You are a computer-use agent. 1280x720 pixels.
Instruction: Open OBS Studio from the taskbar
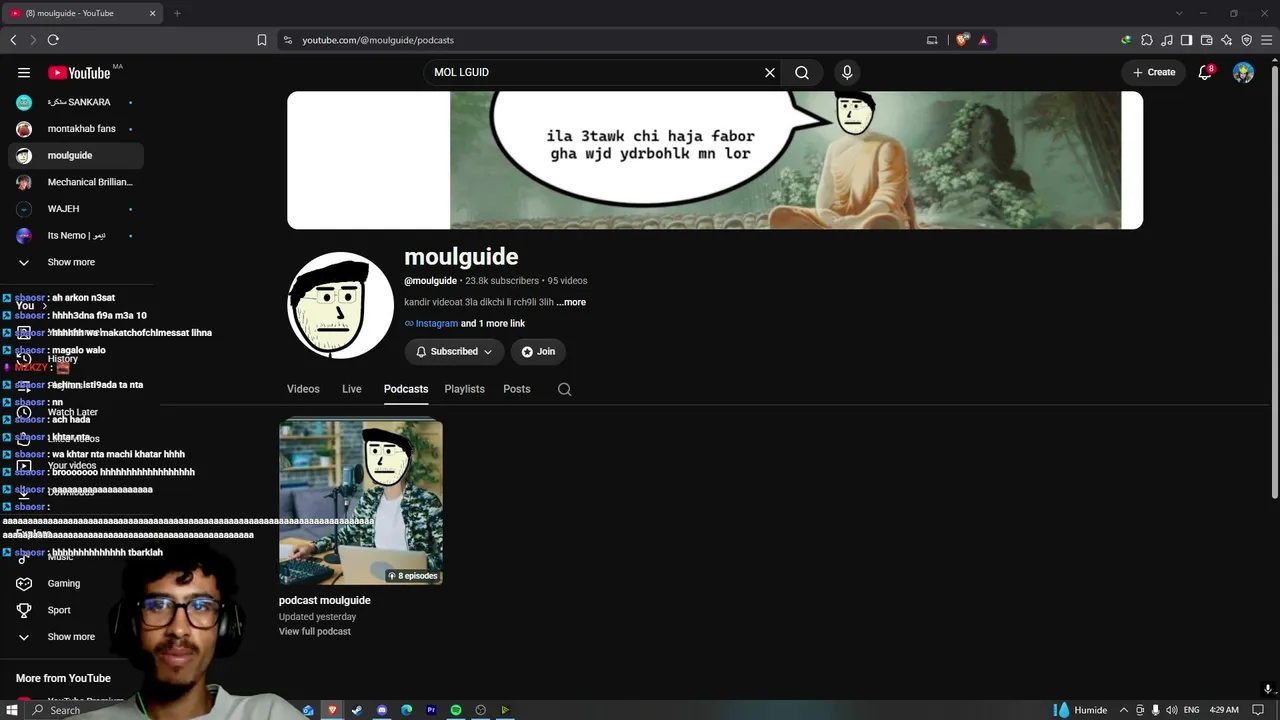(x=480, y=710)
